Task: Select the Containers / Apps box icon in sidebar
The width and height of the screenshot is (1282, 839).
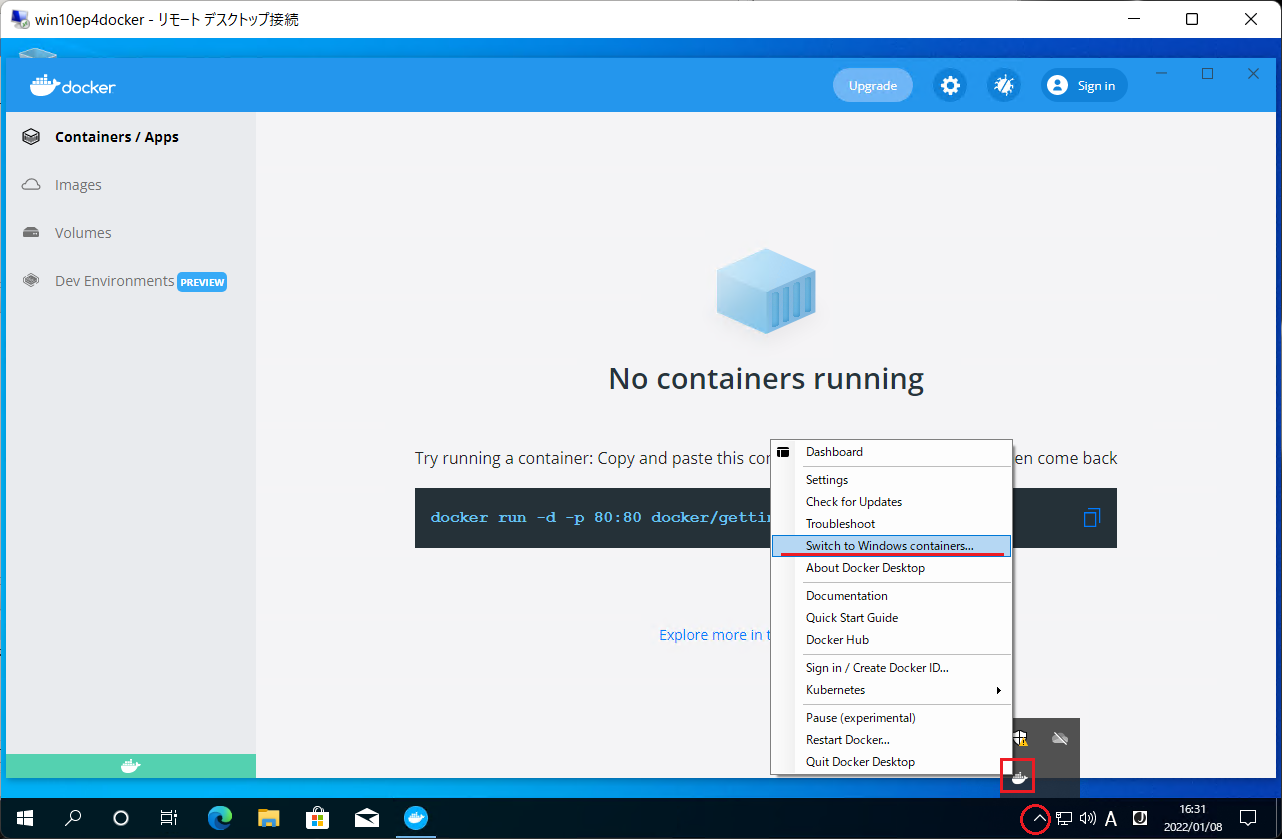Action: [x=31, y=136]
